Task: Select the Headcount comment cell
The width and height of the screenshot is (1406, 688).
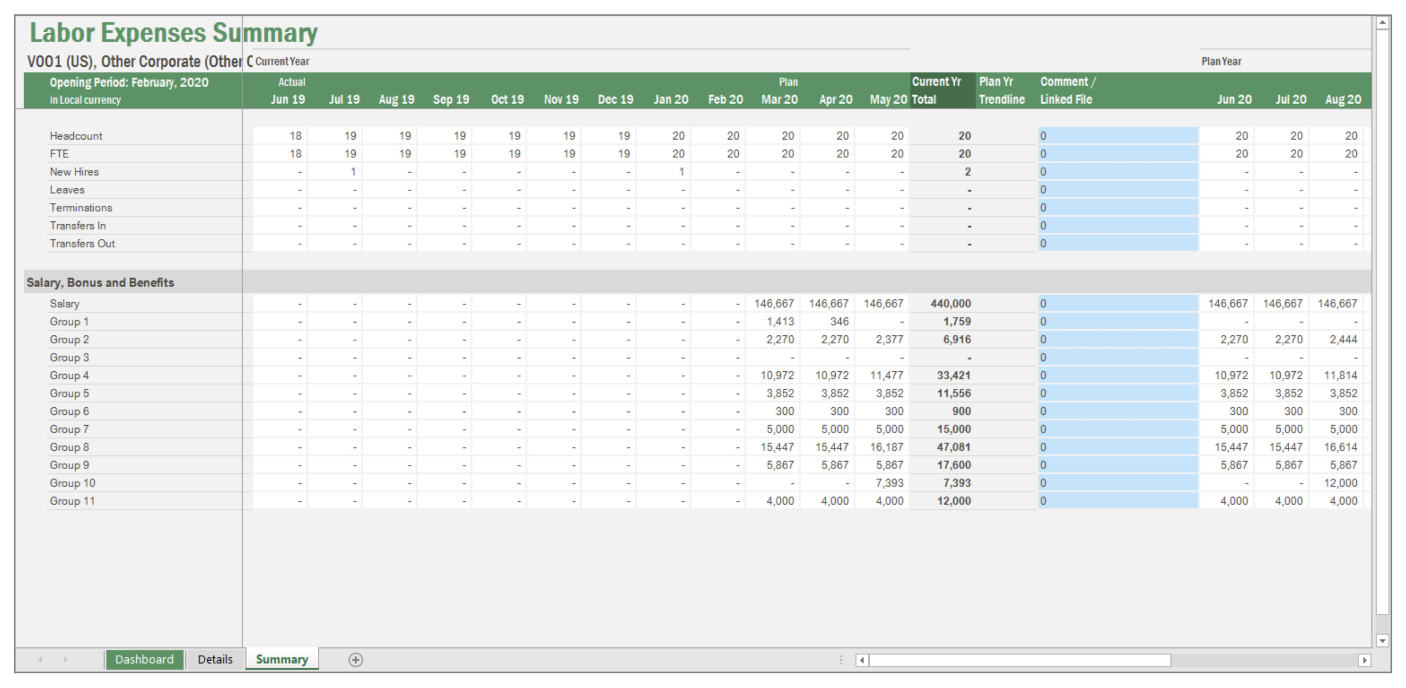Action: (x=1117, y=136)
